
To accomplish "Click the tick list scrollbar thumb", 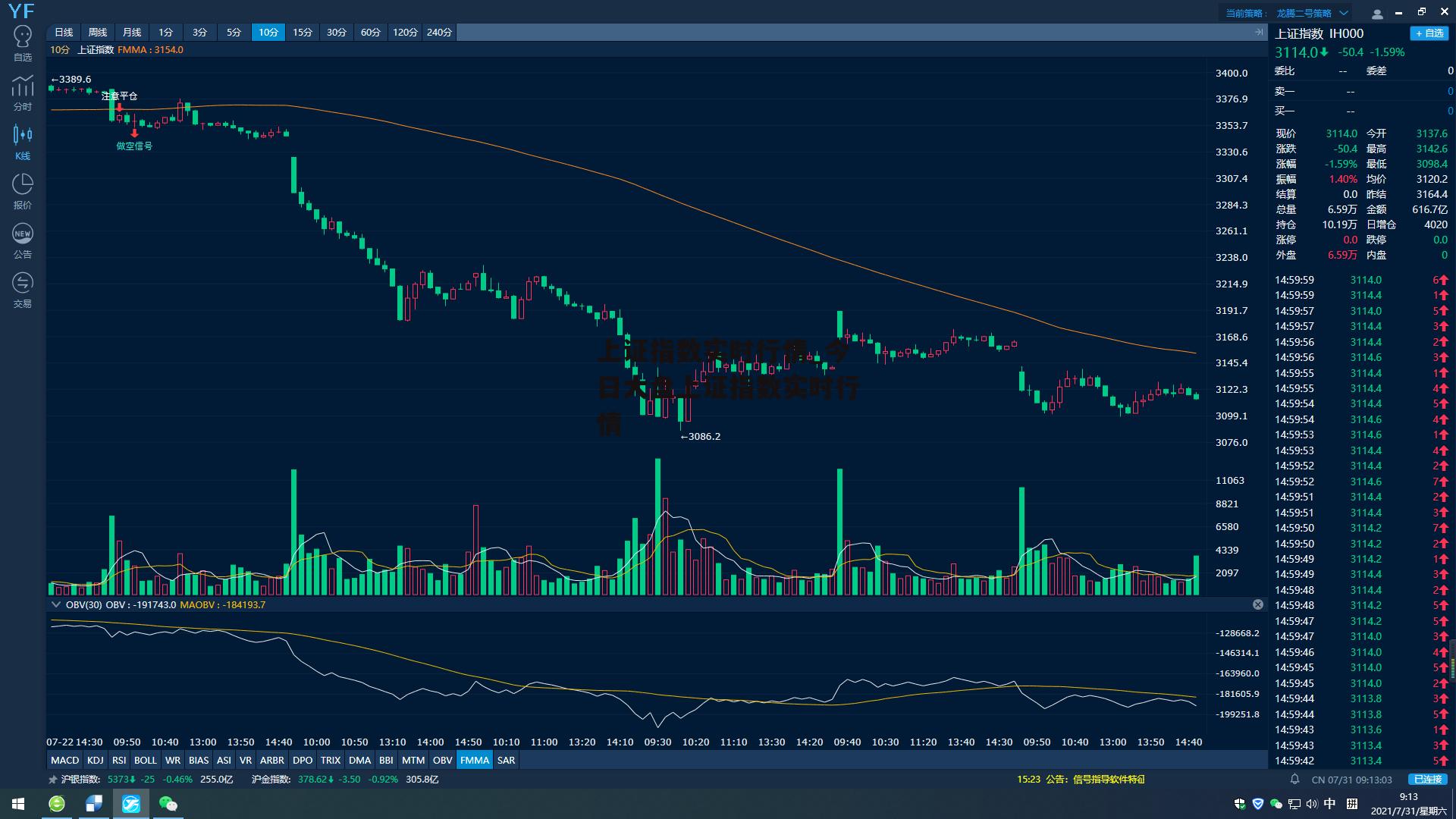I will 1452,660.
